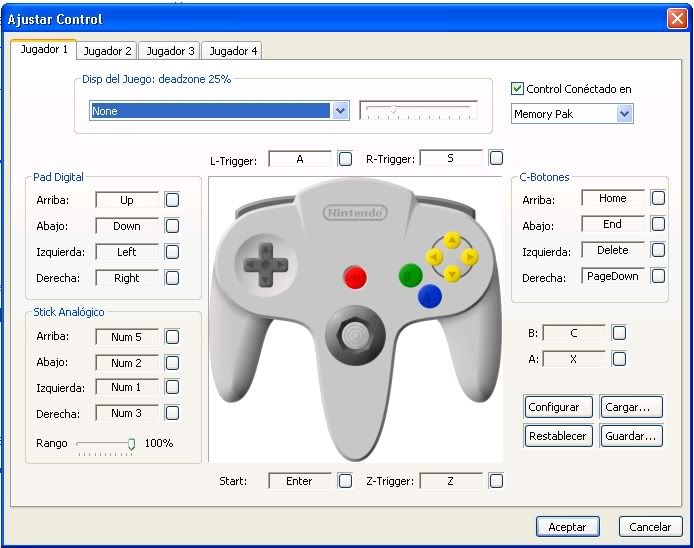Viewport: 694px width, 548px height.
Task: Click the C-Botones field showing PageDown
Action: pyautogui.click(x=613, y=276)
